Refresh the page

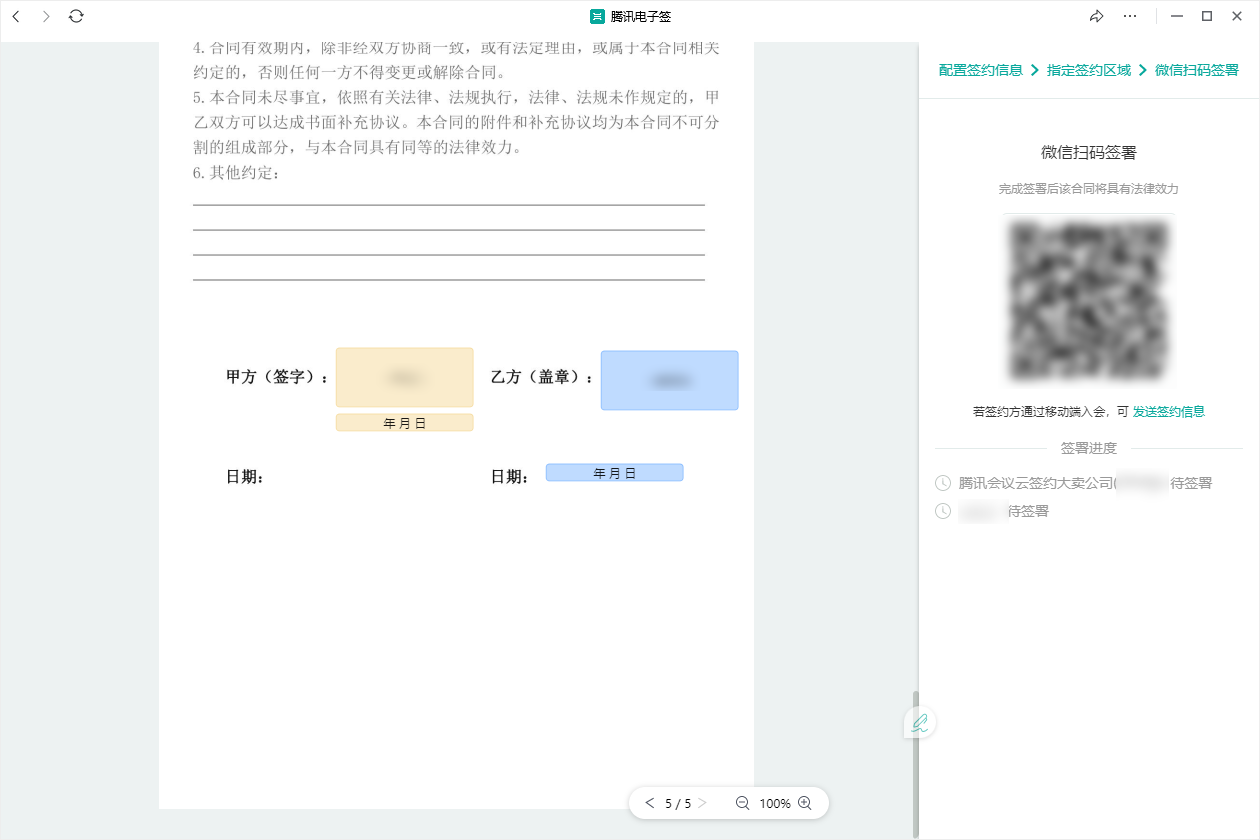point(76,16)
